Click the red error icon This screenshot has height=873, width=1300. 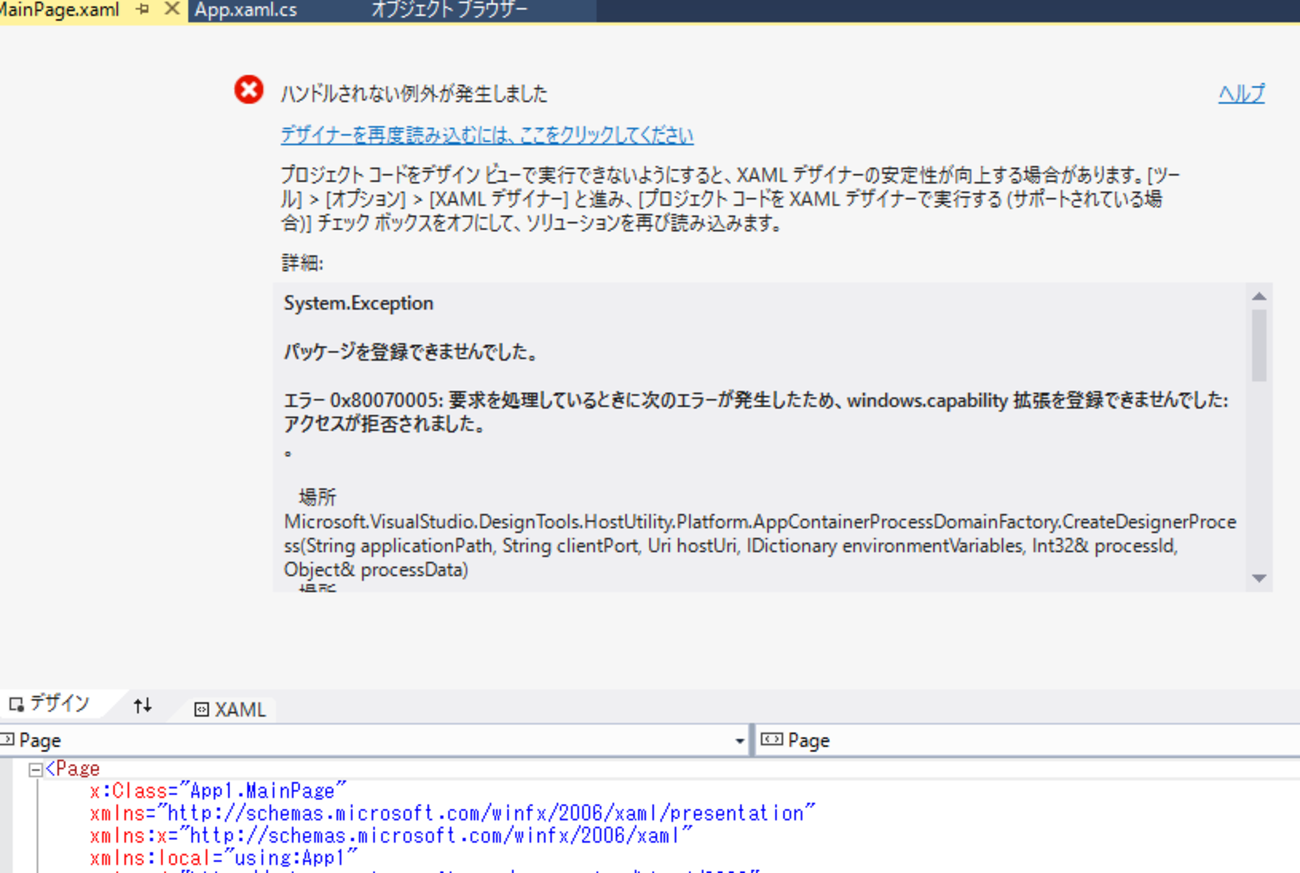pos(249,90)
